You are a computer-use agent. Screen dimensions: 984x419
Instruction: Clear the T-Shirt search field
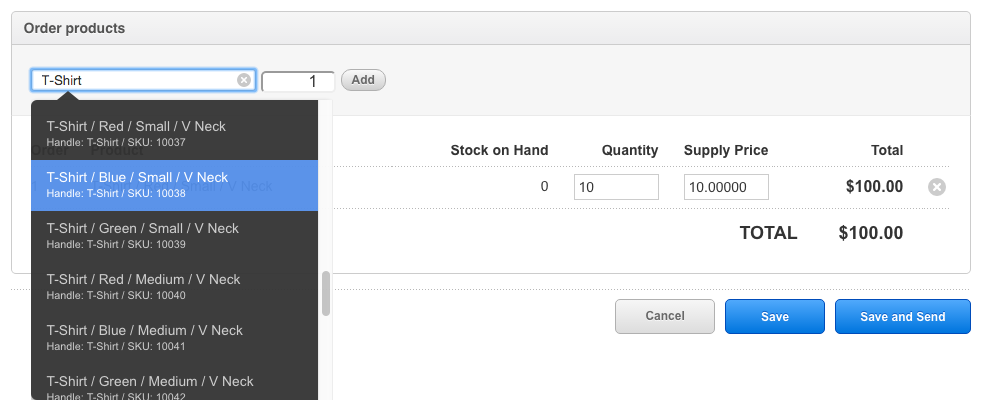(x=243, y=80)
